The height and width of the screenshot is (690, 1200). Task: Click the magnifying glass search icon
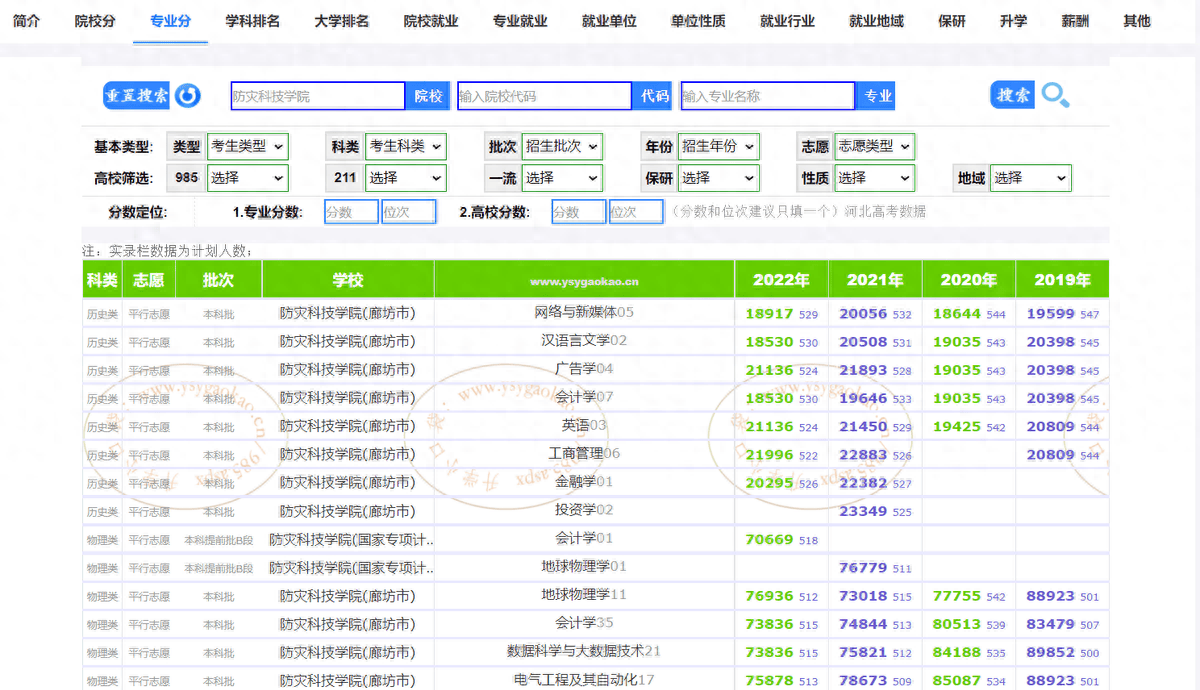pyautogui.click(x=1055, y=95)
